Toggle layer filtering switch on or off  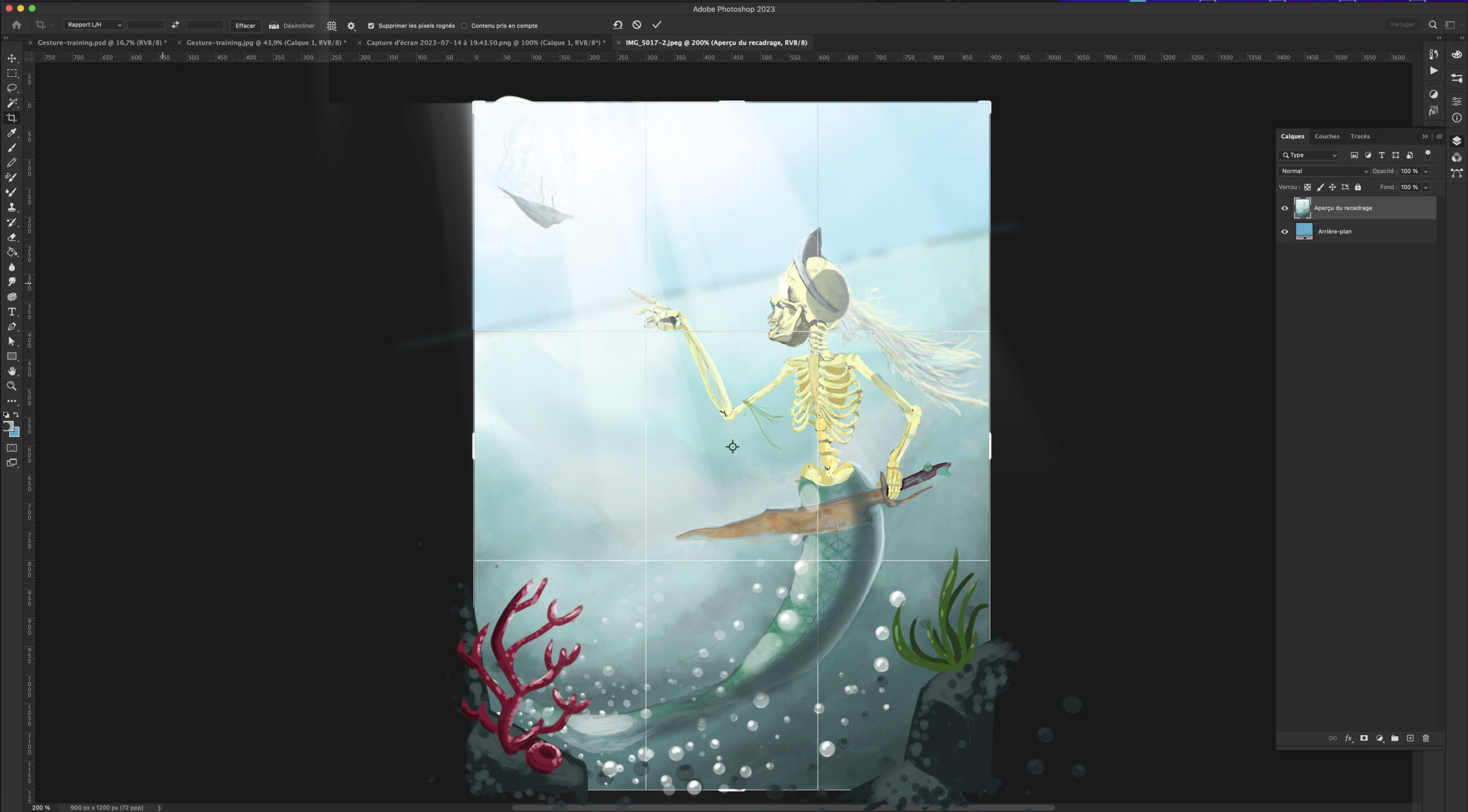point(1428,154)
